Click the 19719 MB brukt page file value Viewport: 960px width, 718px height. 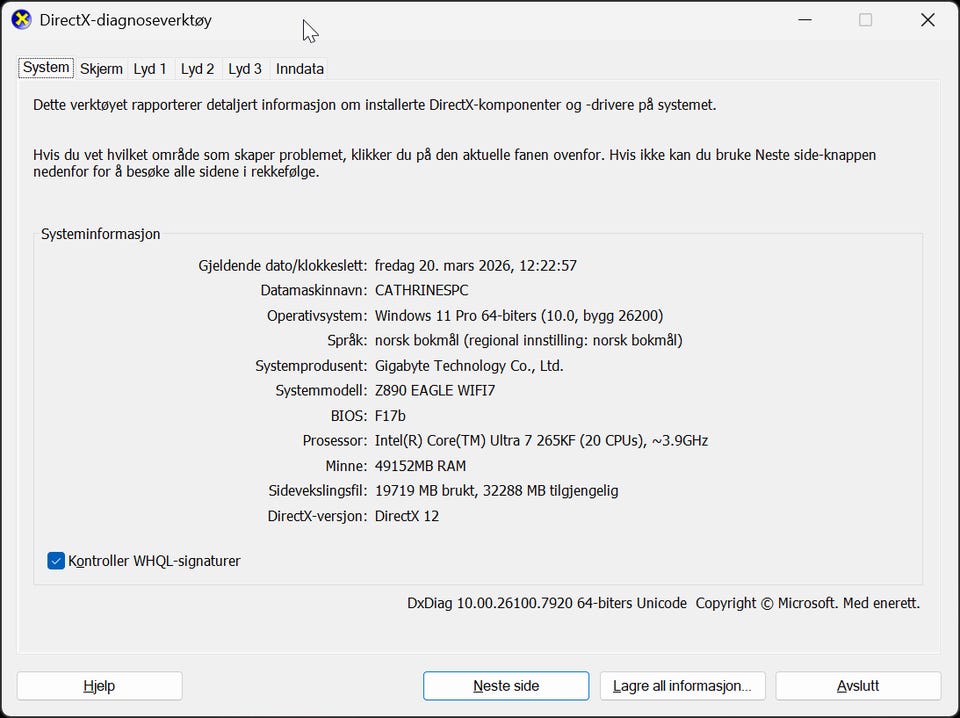tap(497, 491)
